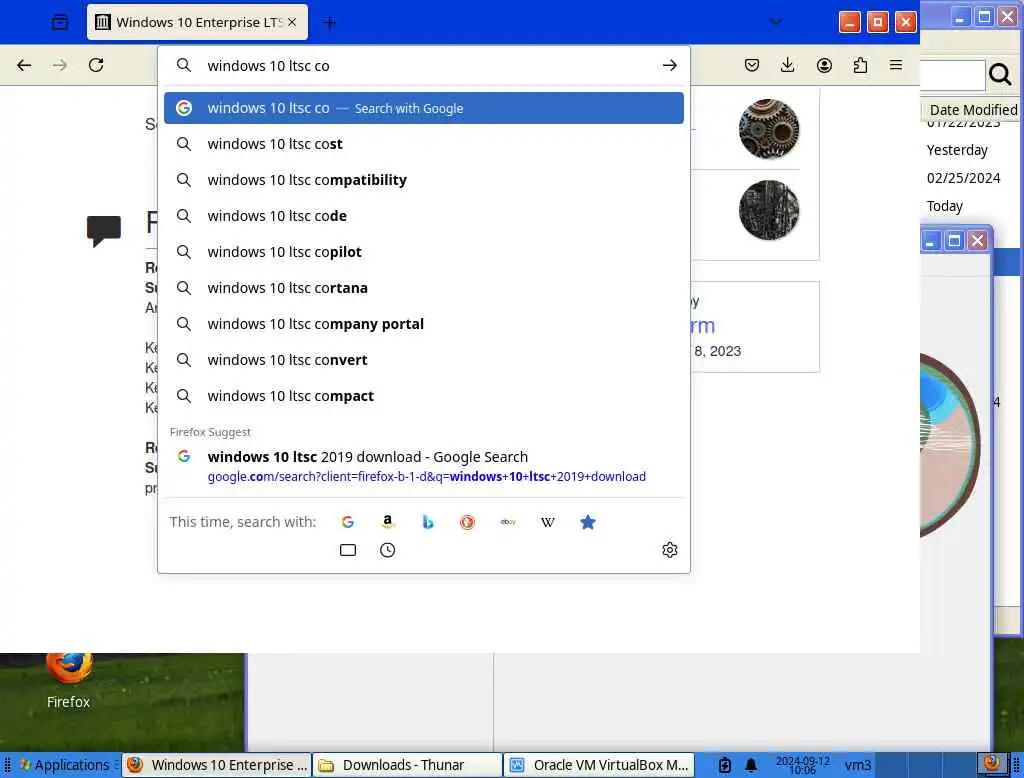1024x778 pixels.
Task: Click the gears thumbnail on the page
Action: [769, 129]
